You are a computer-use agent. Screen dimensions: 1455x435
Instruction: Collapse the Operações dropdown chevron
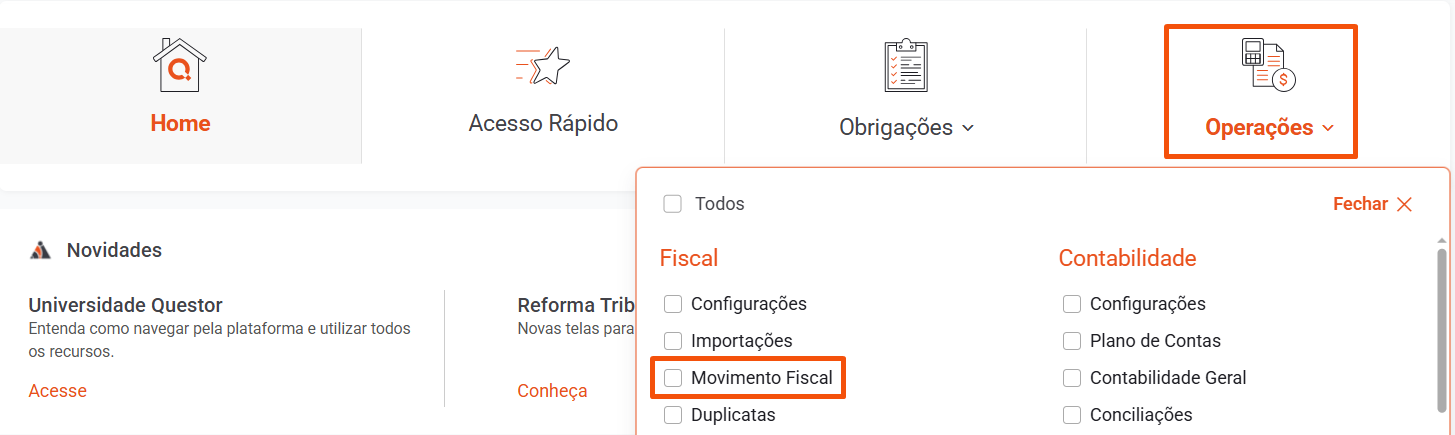(1328, 128)
